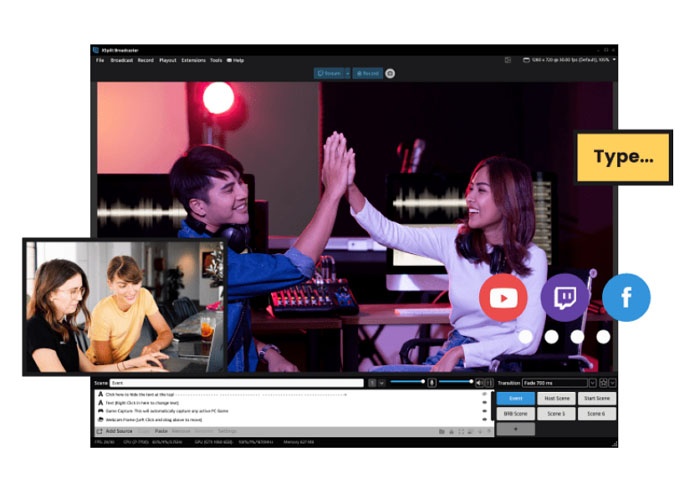Click the folder icon in sources toolbar

pos(442,432)
